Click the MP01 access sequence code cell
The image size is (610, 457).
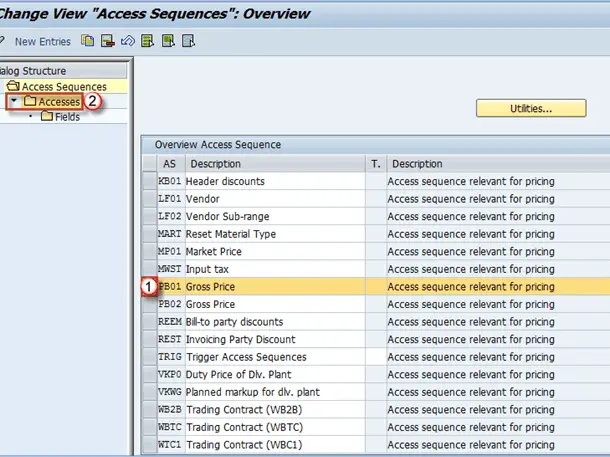pyautogui.click(x=170, y=252)
